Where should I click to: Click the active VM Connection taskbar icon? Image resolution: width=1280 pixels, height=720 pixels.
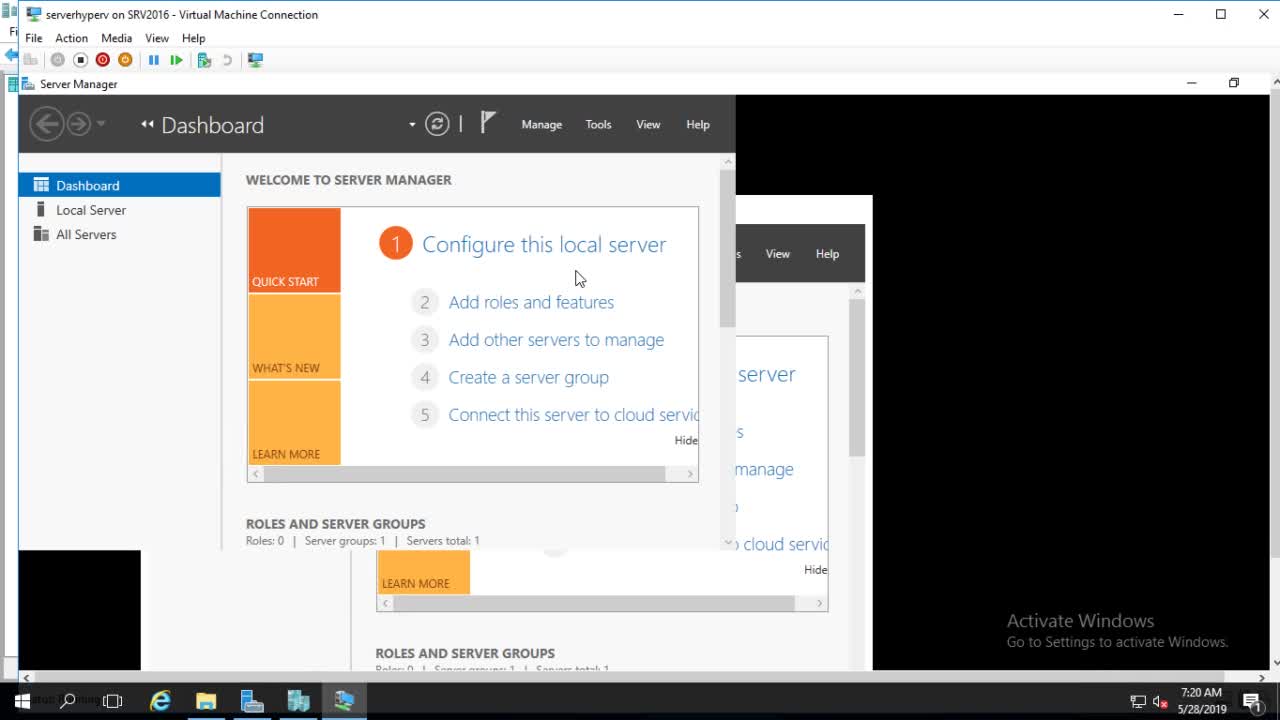pos(344,701)
